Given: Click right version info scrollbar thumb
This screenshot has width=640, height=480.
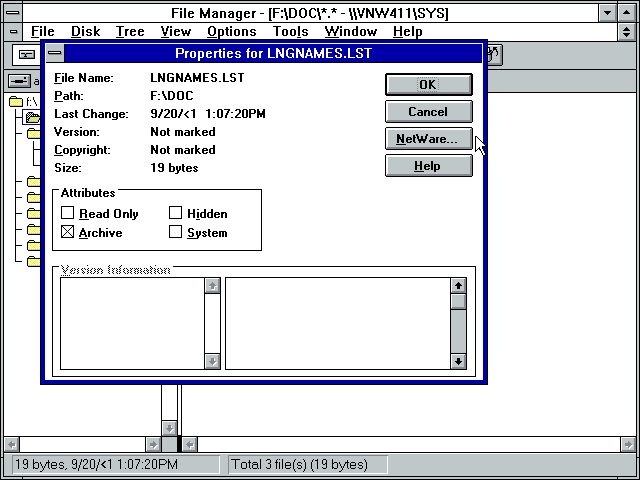Looking at the screenshot, I should 458,302.
